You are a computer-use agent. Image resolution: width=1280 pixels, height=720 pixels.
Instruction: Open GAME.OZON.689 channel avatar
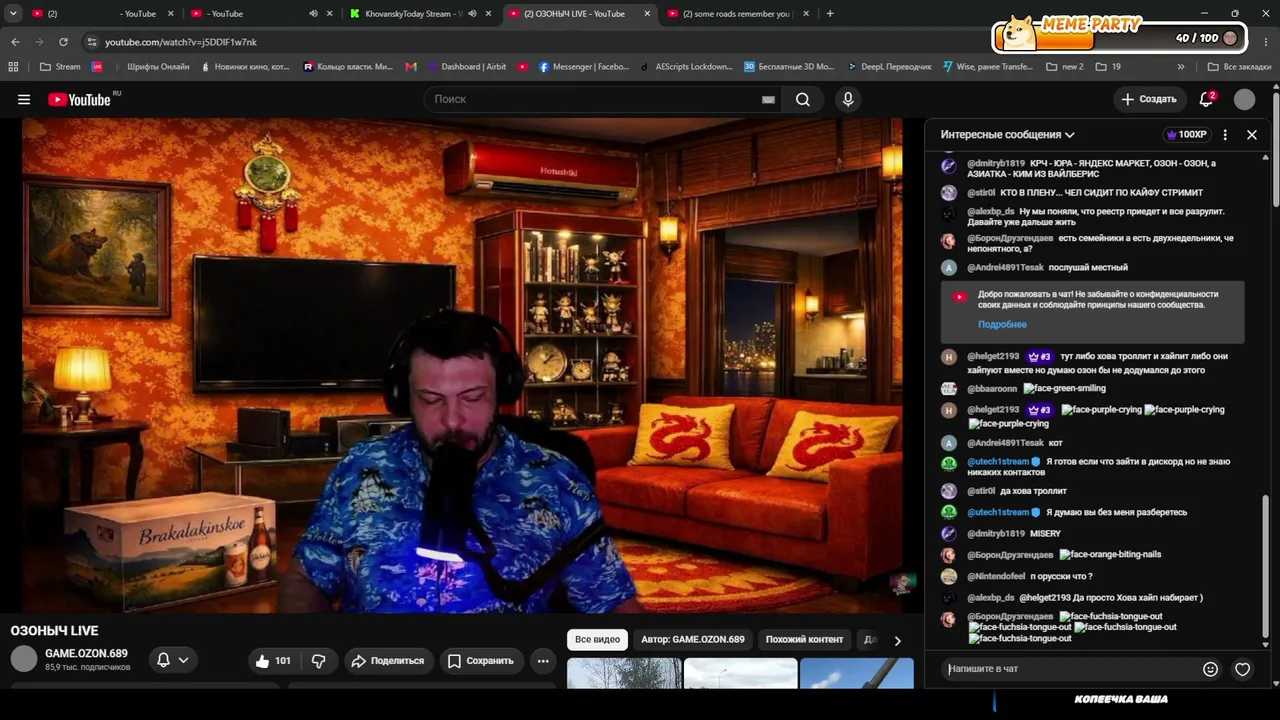tap(24, 658)
